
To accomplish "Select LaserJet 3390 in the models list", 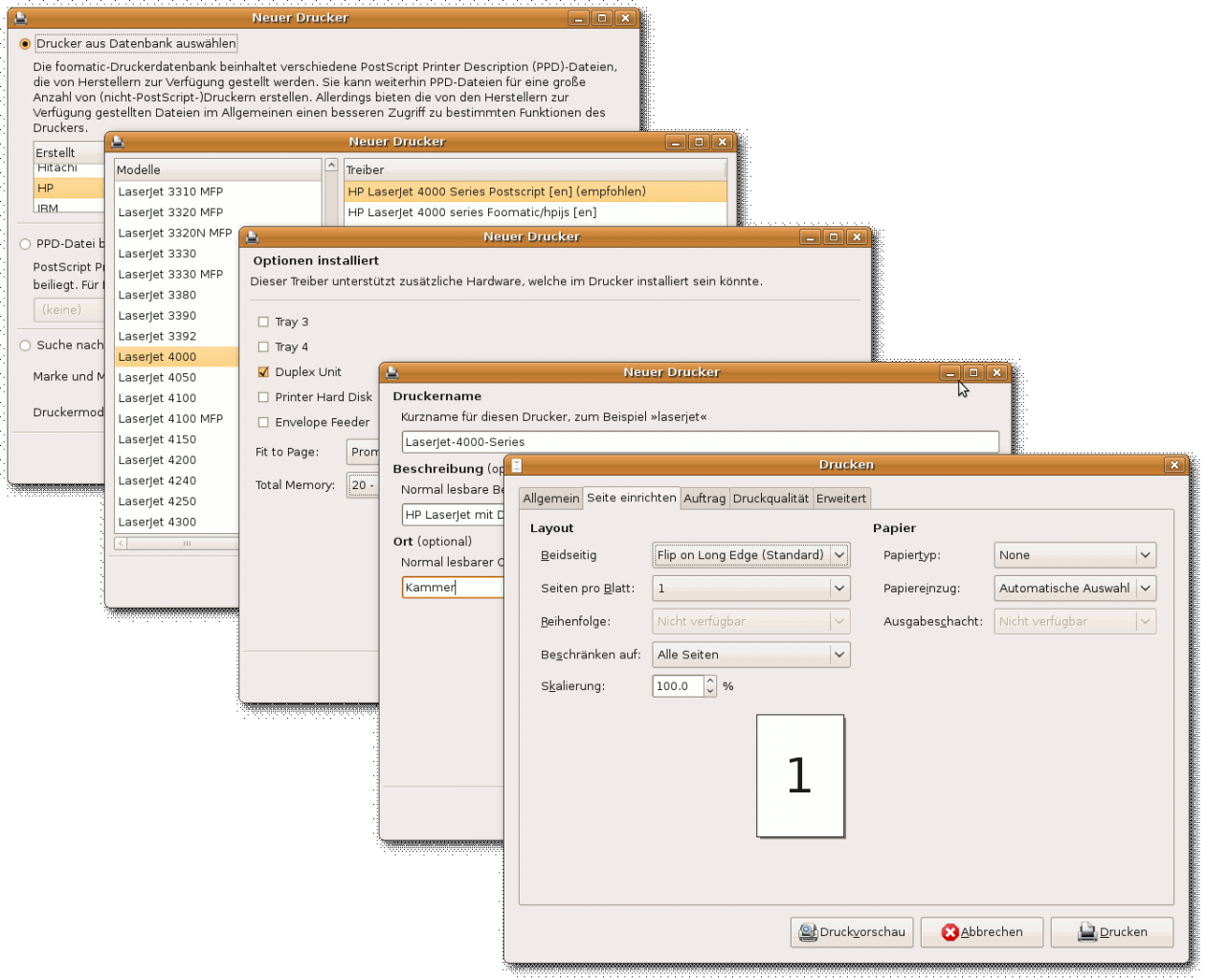I will coord(177,316).
